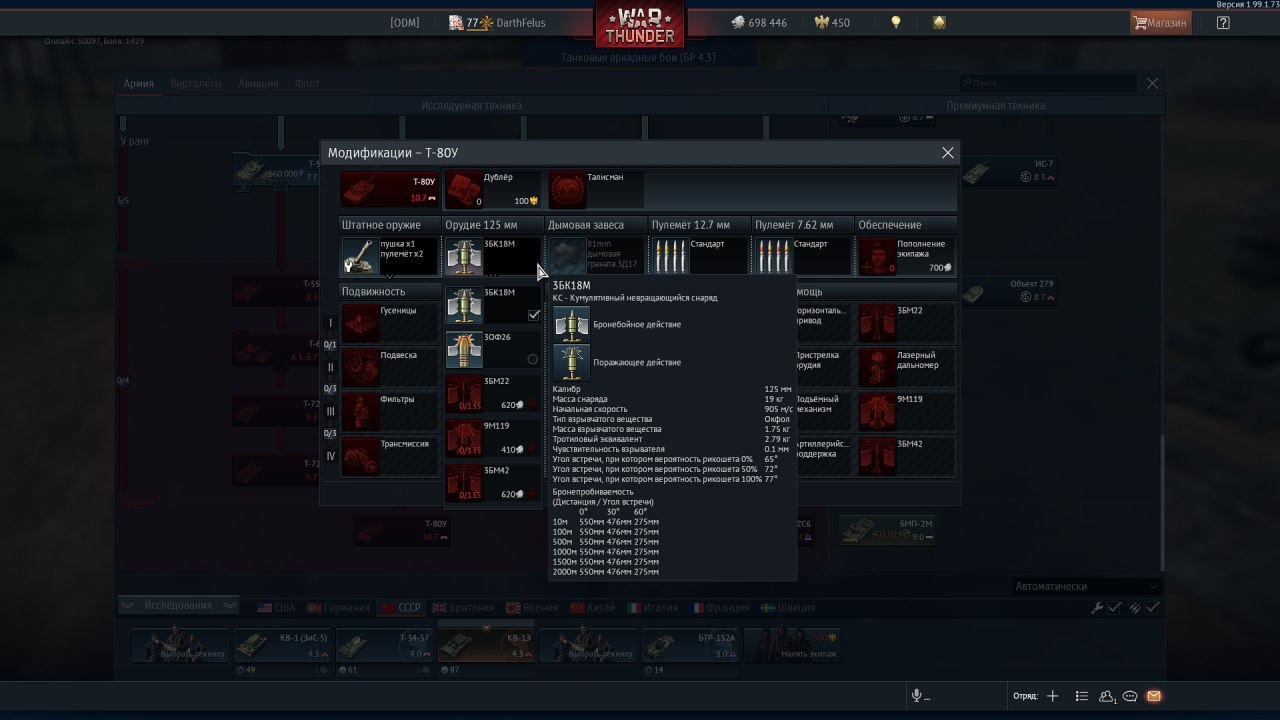Open the Golden Eagles balance 450
The height and width of the screenshot is (720, 1280).
click(x=833, y=22)
